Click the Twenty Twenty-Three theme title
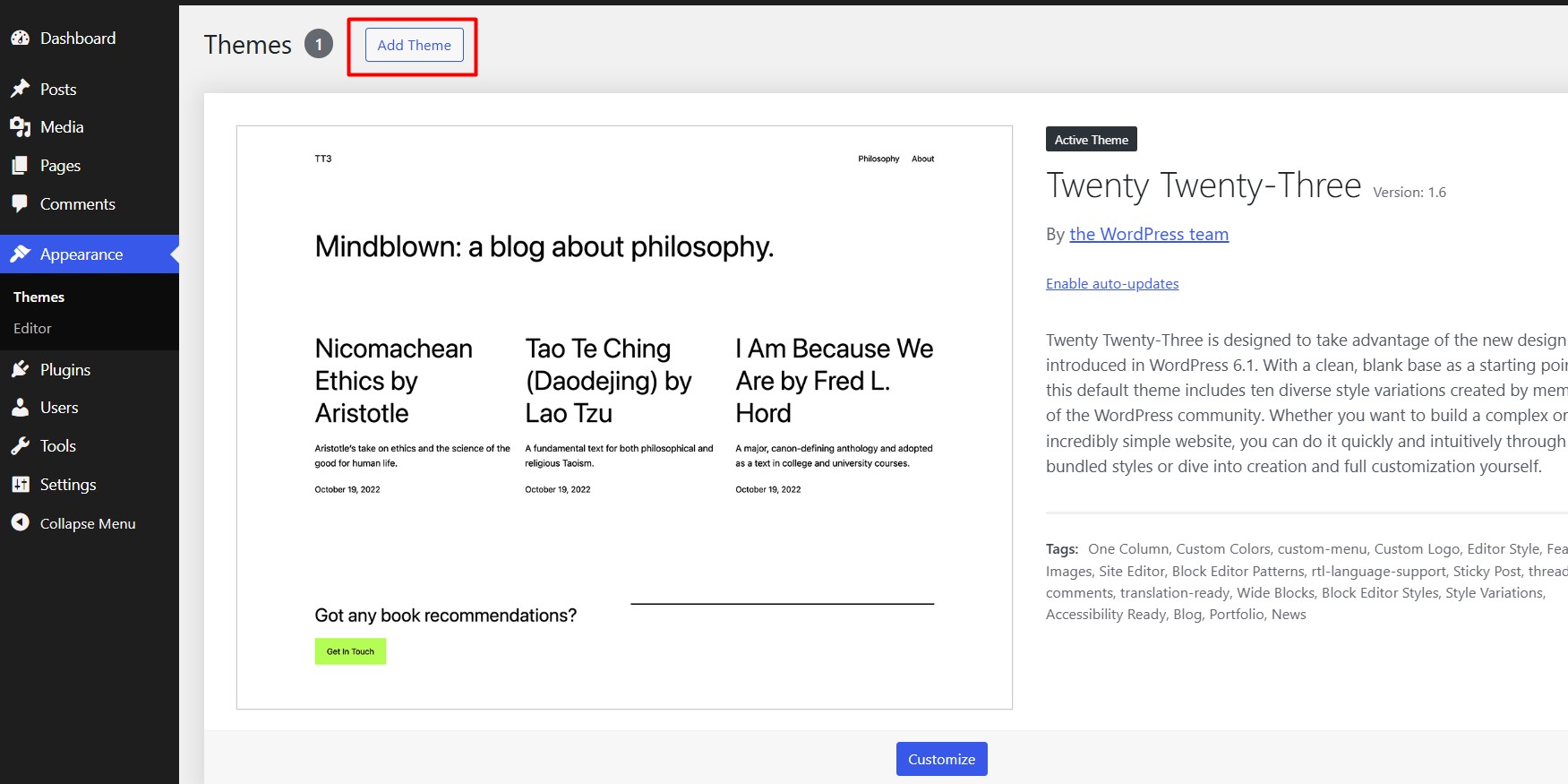Screen dimensions: 1568x784 click(1204, 185)
